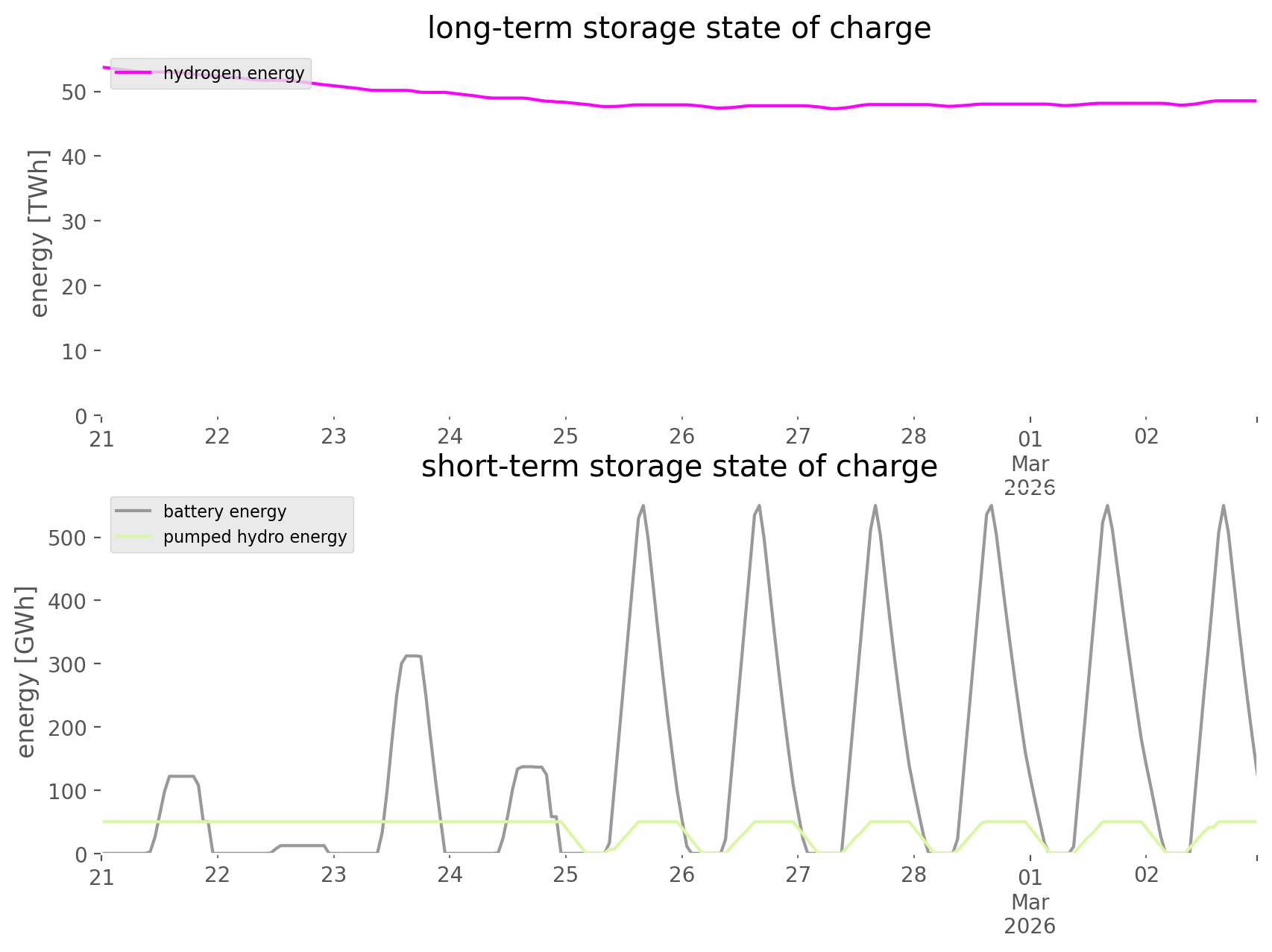Select date tick 24 on the long-term chart
This screenshot has width=1272, height=952.
pos(450,437)
